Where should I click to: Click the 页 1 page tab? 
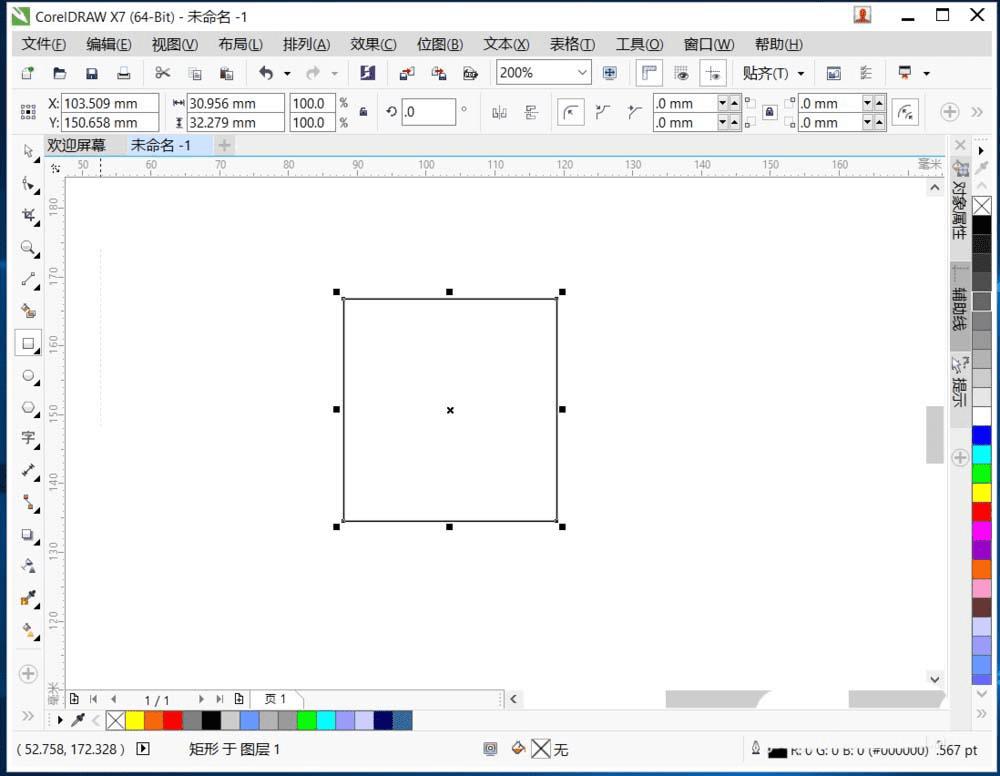coord(276,699)
